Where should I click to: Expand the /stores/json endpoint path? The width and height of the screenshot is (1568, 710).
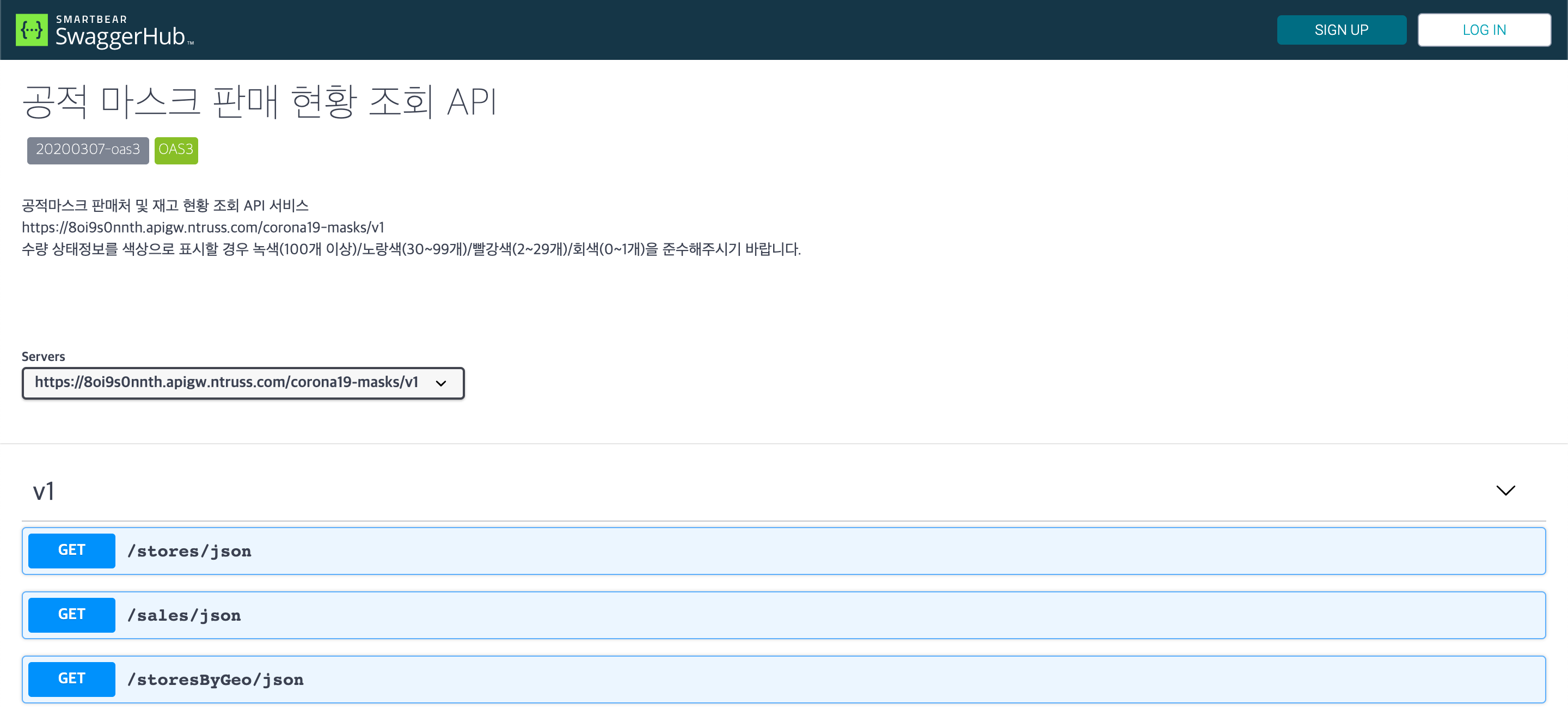pyautogui.click(x=189, y=552)
